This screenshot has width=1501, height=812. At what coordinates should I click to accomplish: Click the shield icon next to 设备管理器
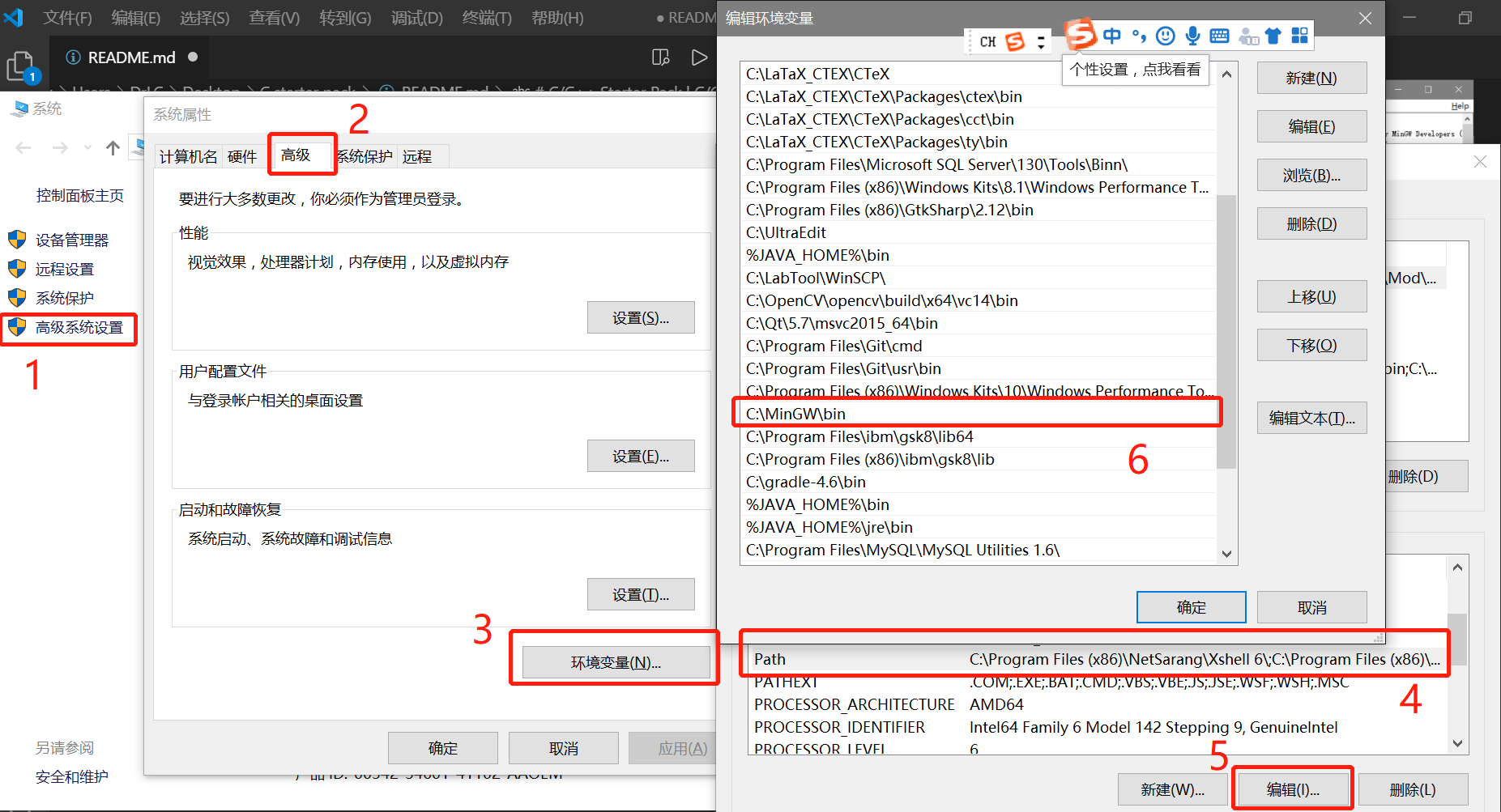click(x=17, y=240)
